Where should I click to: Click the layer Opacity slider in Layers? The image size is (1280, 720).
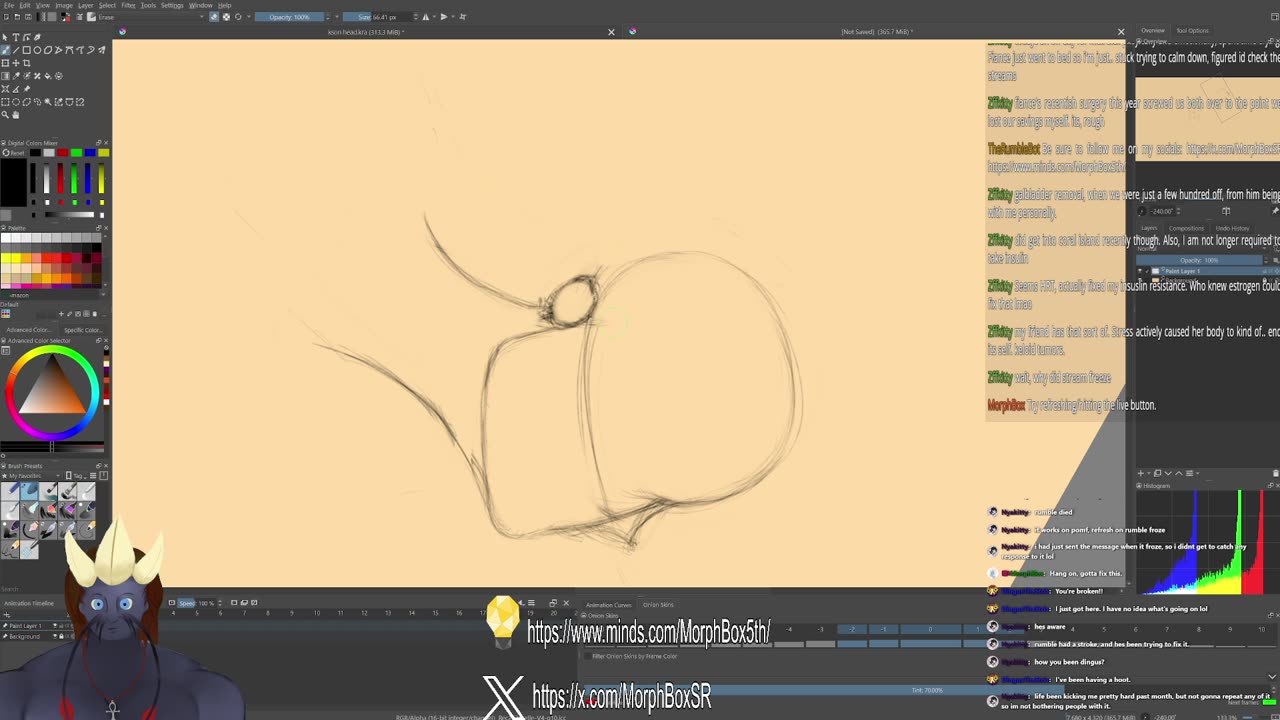pos(1199,260)
